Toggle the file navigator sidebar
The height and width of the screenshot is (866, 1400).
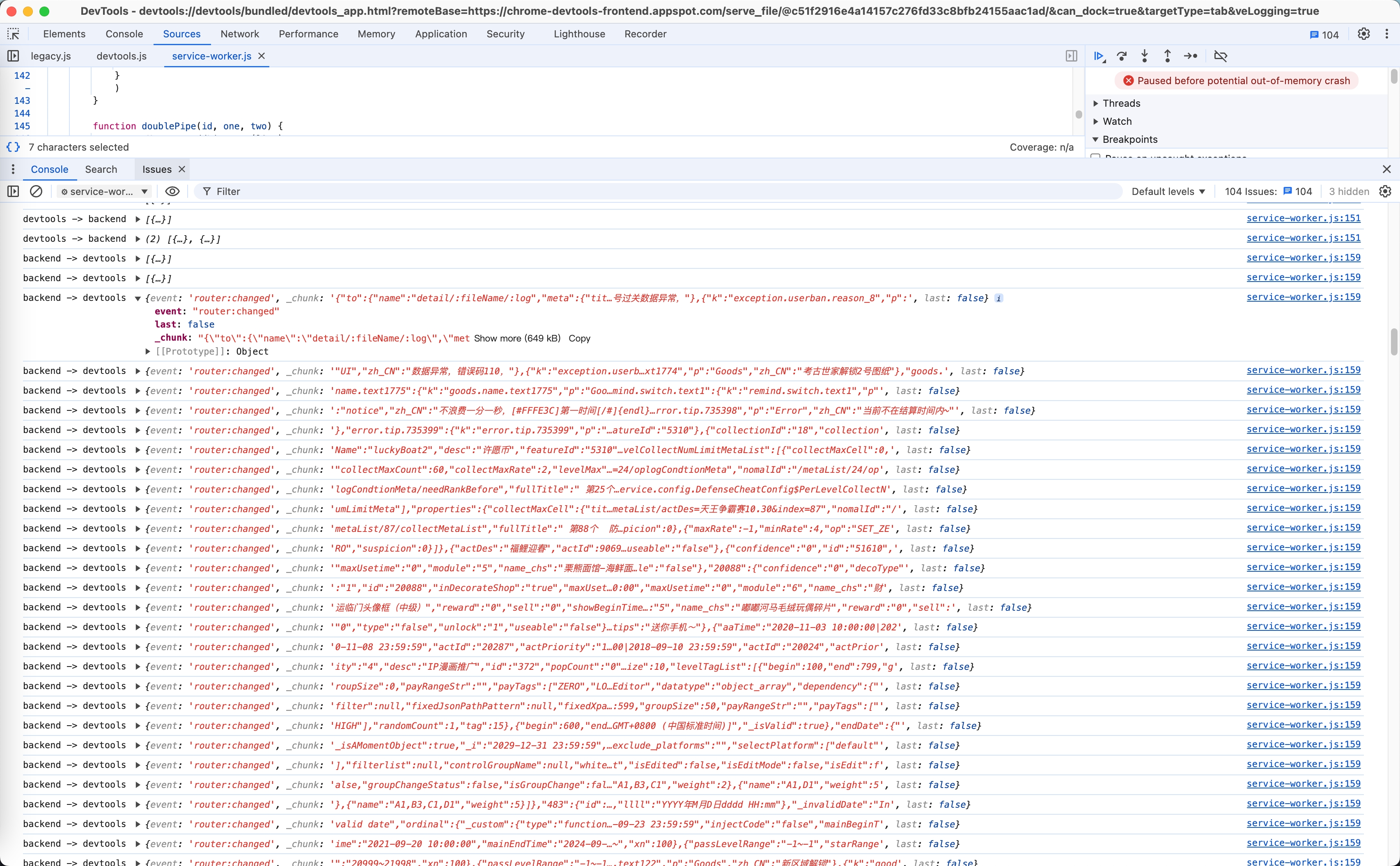point(13,56)
